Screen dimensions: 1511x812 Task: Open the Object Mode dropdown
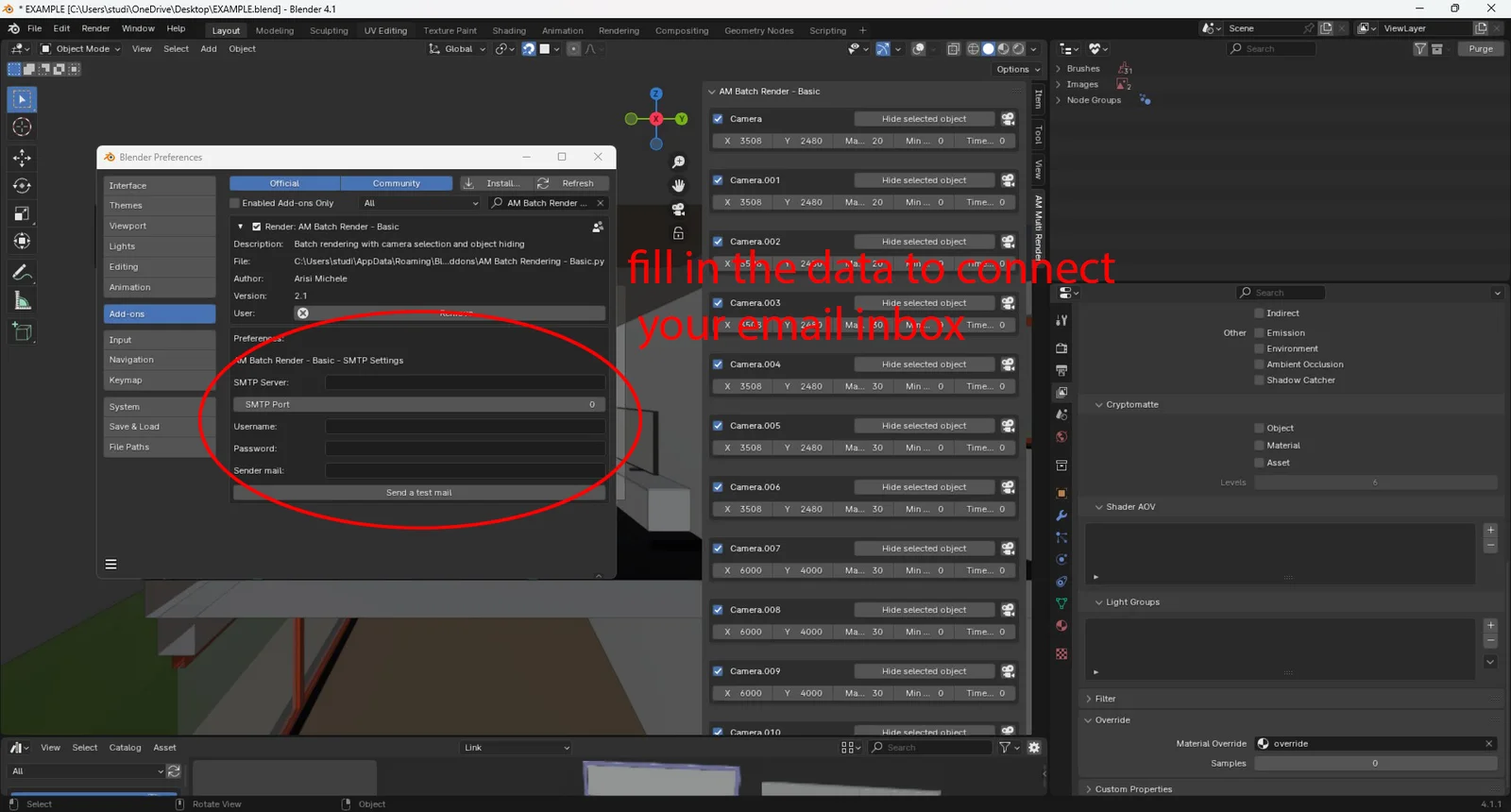click(81, 49)
